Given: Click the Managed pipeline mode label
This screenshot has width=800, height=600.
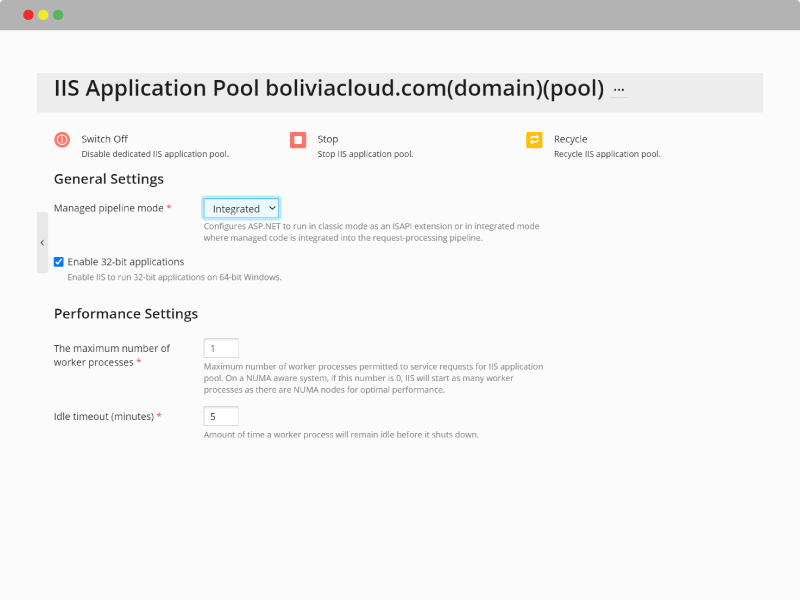Looking at the screenshot, I should (109, 208).
